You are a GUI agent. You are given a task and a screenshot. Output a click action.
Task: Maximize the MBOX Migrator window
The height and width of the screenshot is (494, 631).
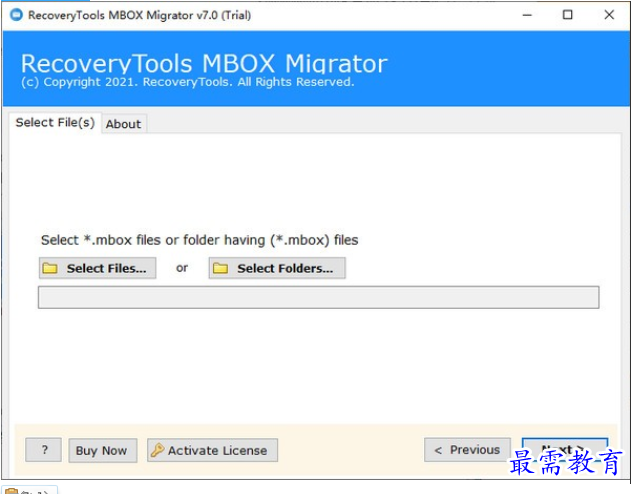point(567,15)
